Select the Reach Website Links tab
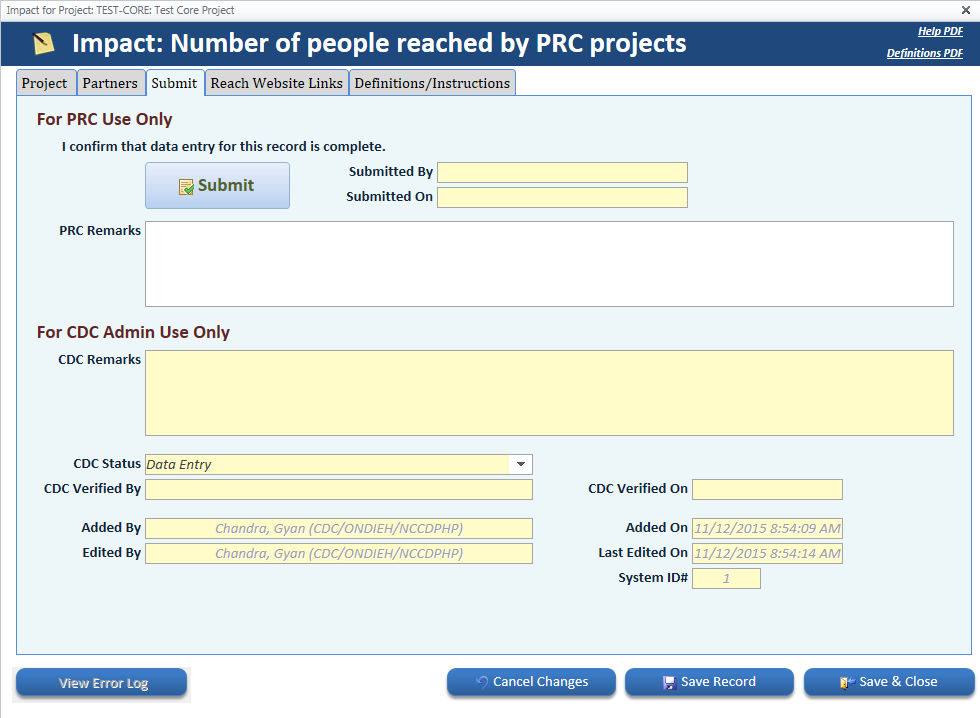 [276, 83]
